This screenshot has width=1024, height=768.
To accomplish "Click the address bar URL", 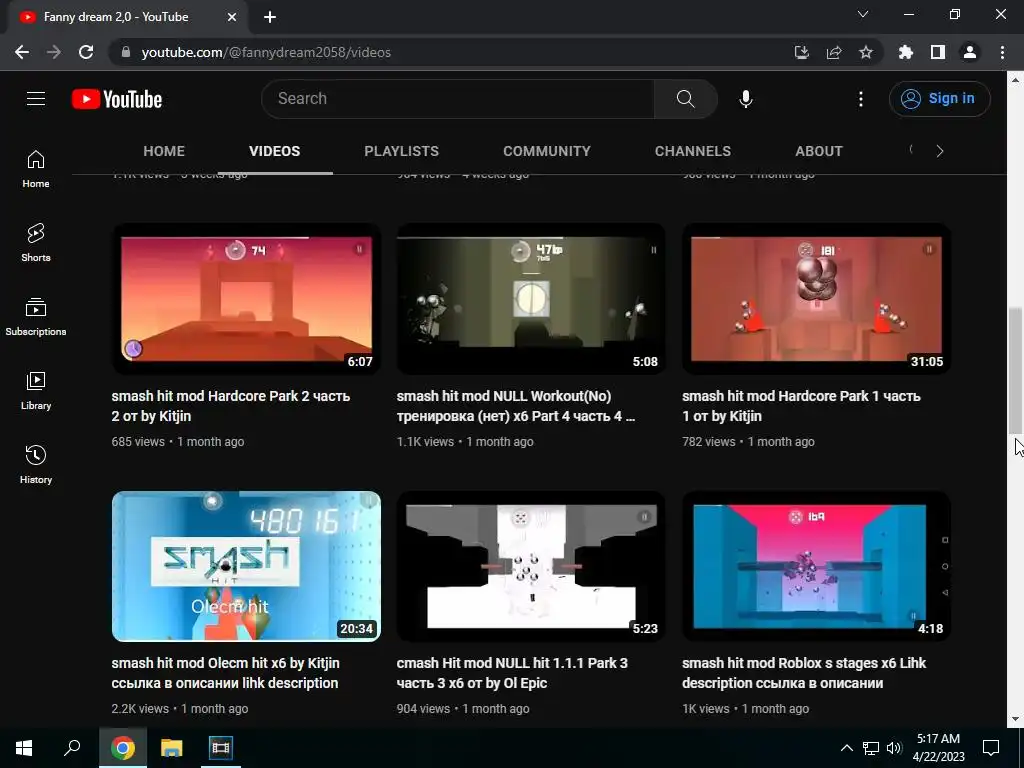I will click(x=266, y=52).
